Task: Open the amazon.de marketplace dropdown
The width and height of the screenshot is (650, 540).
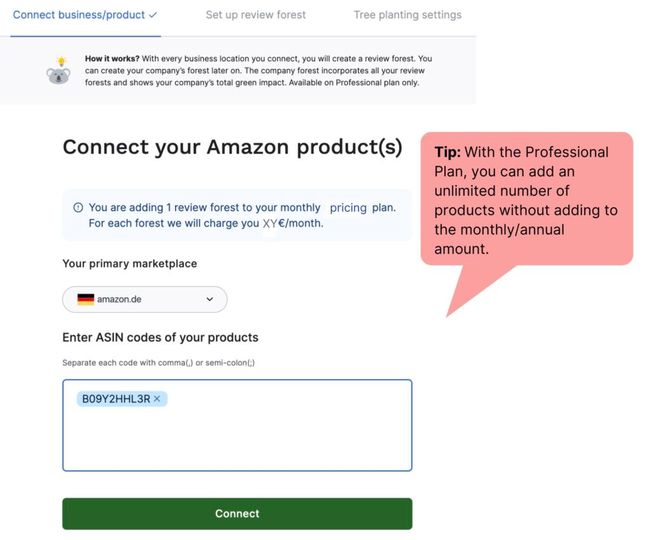Action: (x=144, y=299)
